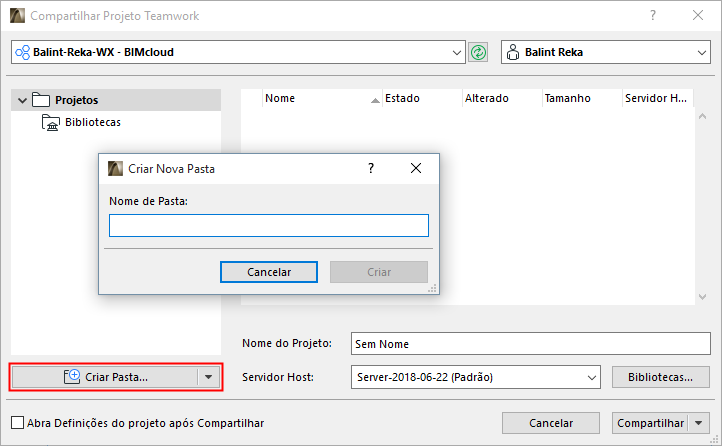The height and width of the screenshot is (446, 722).
Task: Click the Bibliotecas library icon in tree
Action: click(x=51, y=122)
